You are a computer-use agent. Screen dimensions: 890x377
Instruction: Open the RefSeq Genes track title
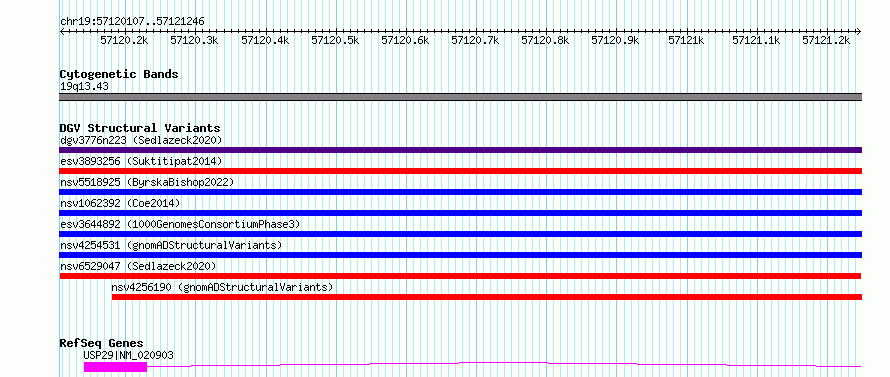[102, 344]
